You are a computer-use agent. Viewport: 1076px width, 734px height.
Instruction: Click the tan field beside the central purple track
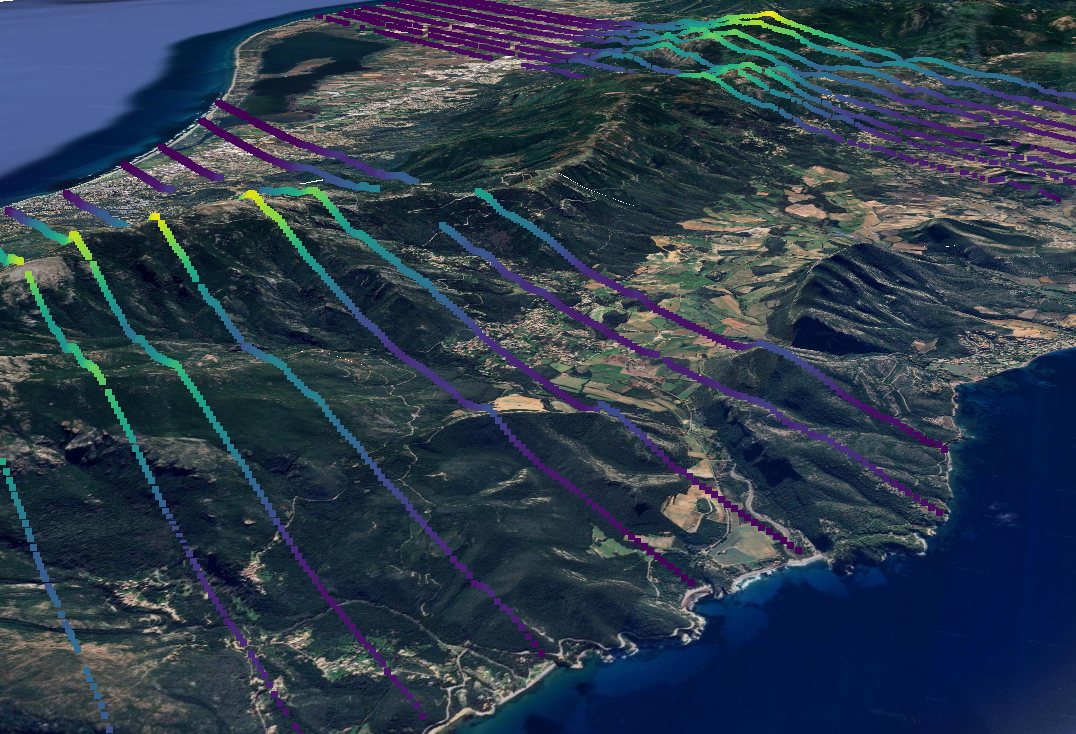518,402
